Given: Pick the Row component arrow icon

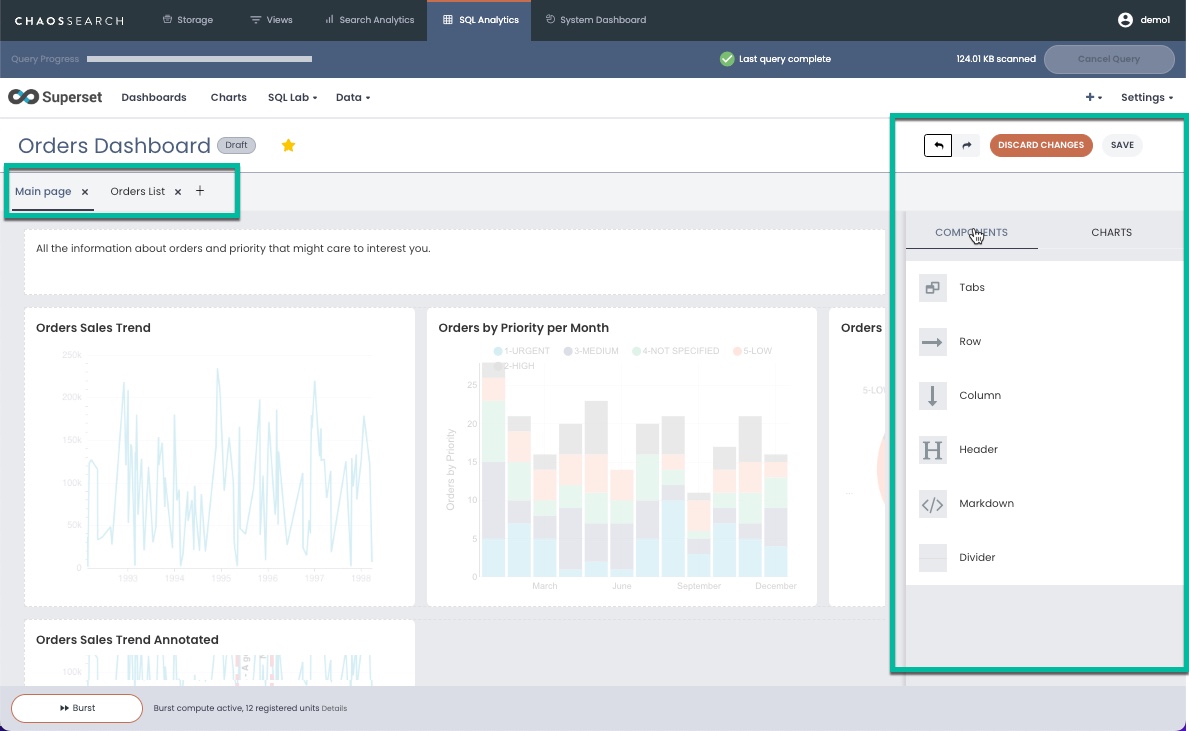Looking at the screenshot, I should click(933, 341).
